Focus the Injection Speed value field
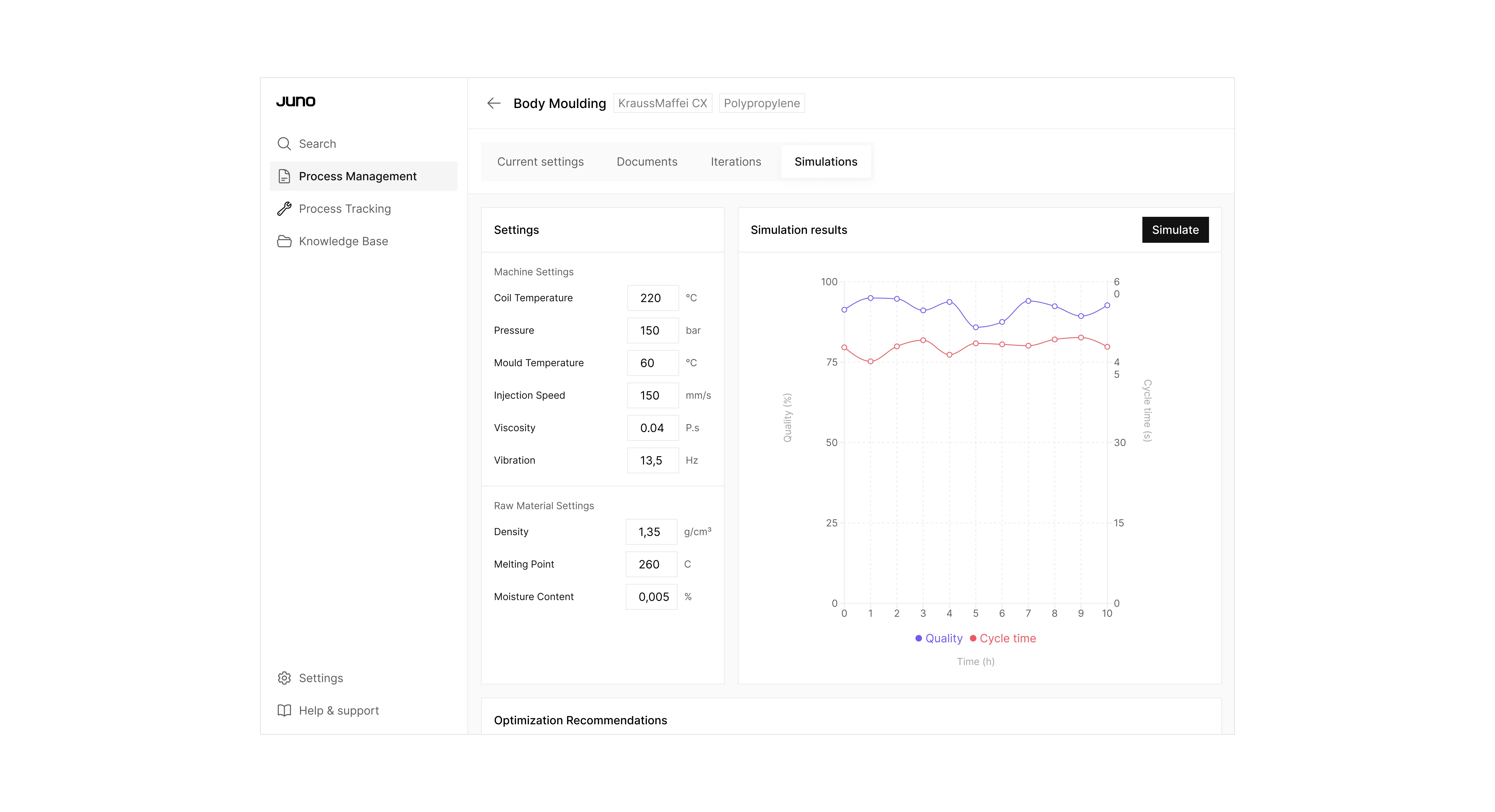 click(x=652, y=396)
